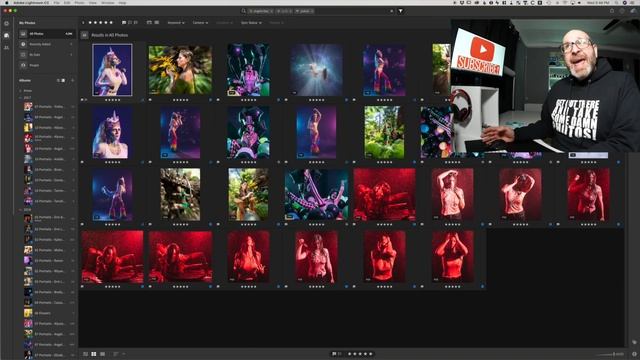Toggle the fifth star in rating filter bar

tap(111, 23)
